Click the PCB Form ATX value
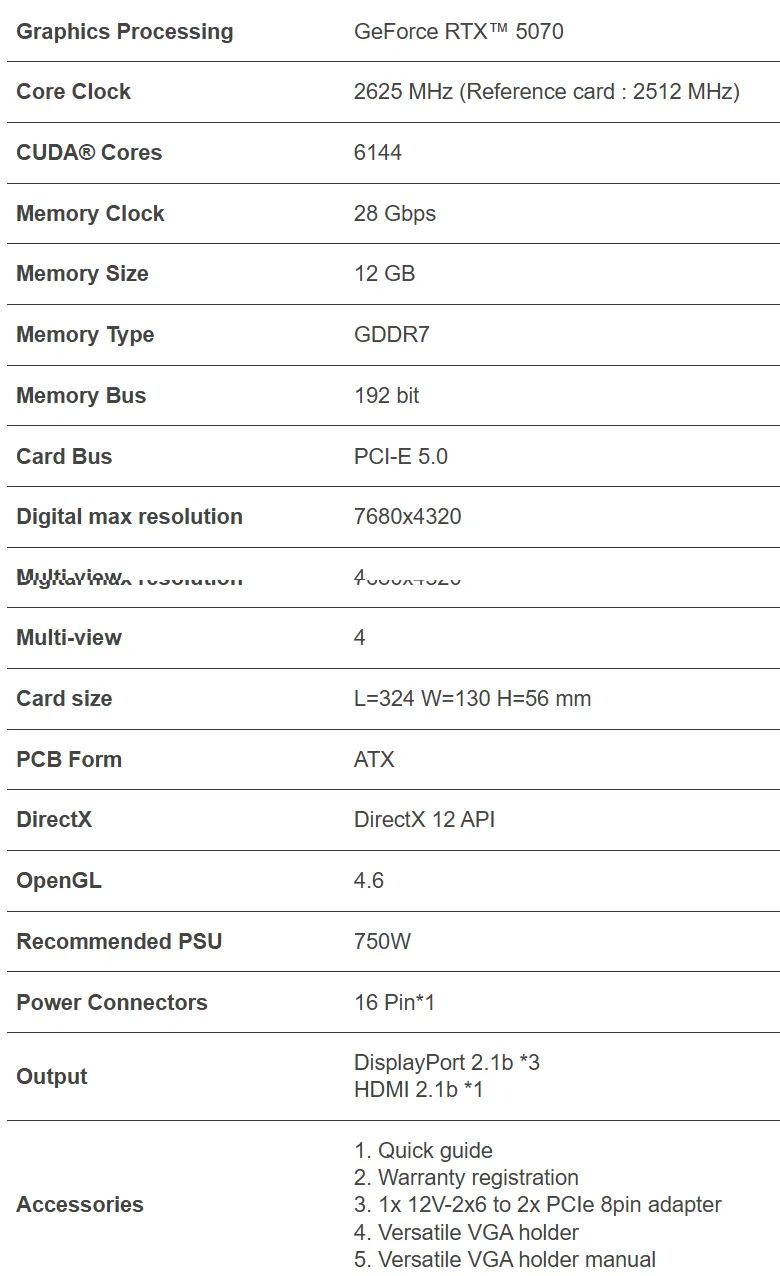Viewport: 780px width, 1276px height. coord(374,759)
